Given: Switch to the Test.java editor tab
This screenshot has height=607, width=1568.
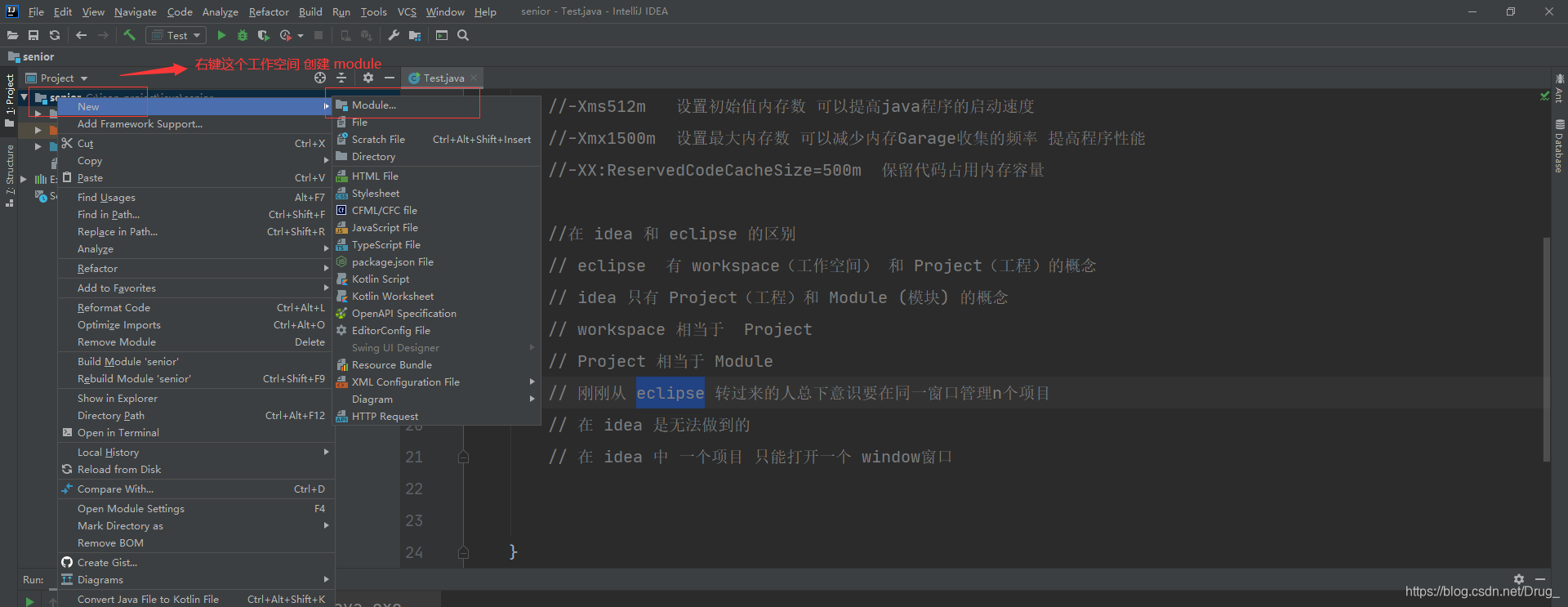Looking at the screenshot, I should (x=442, y=78).
